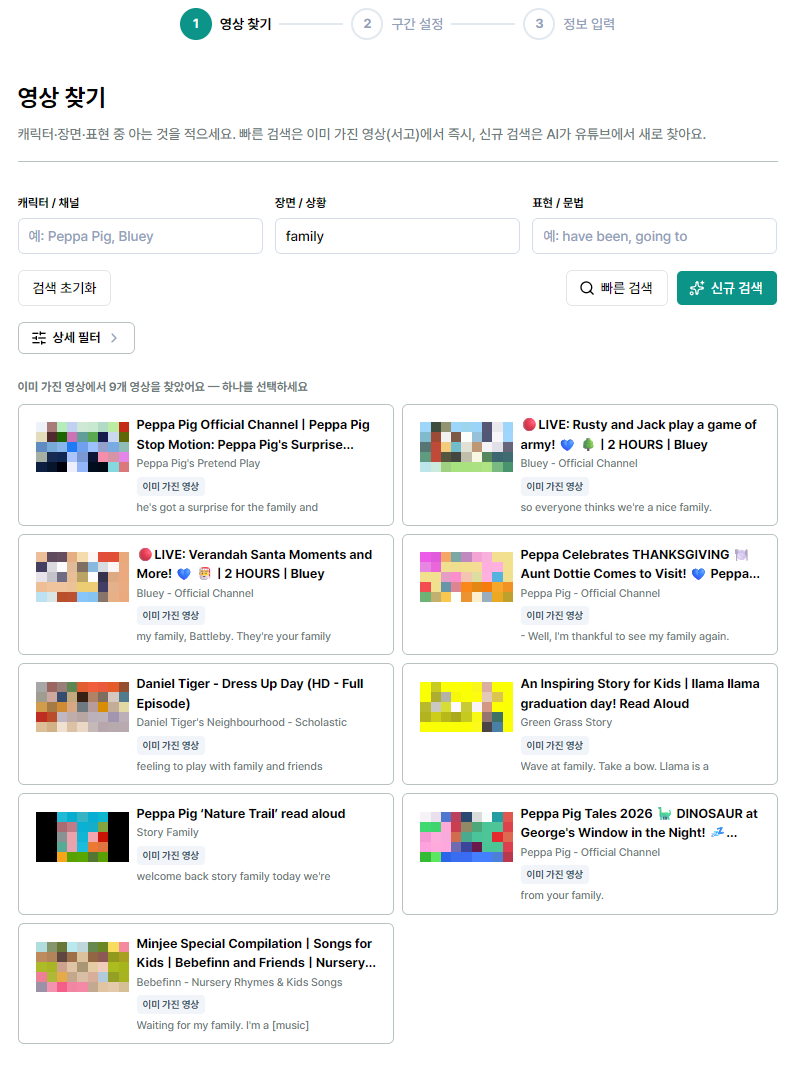Click the snippet 'so everyone thinks we're a nice family.'
Viewport: 800px width, 1068px height.
pyautogui.click(x=616, y=507)
